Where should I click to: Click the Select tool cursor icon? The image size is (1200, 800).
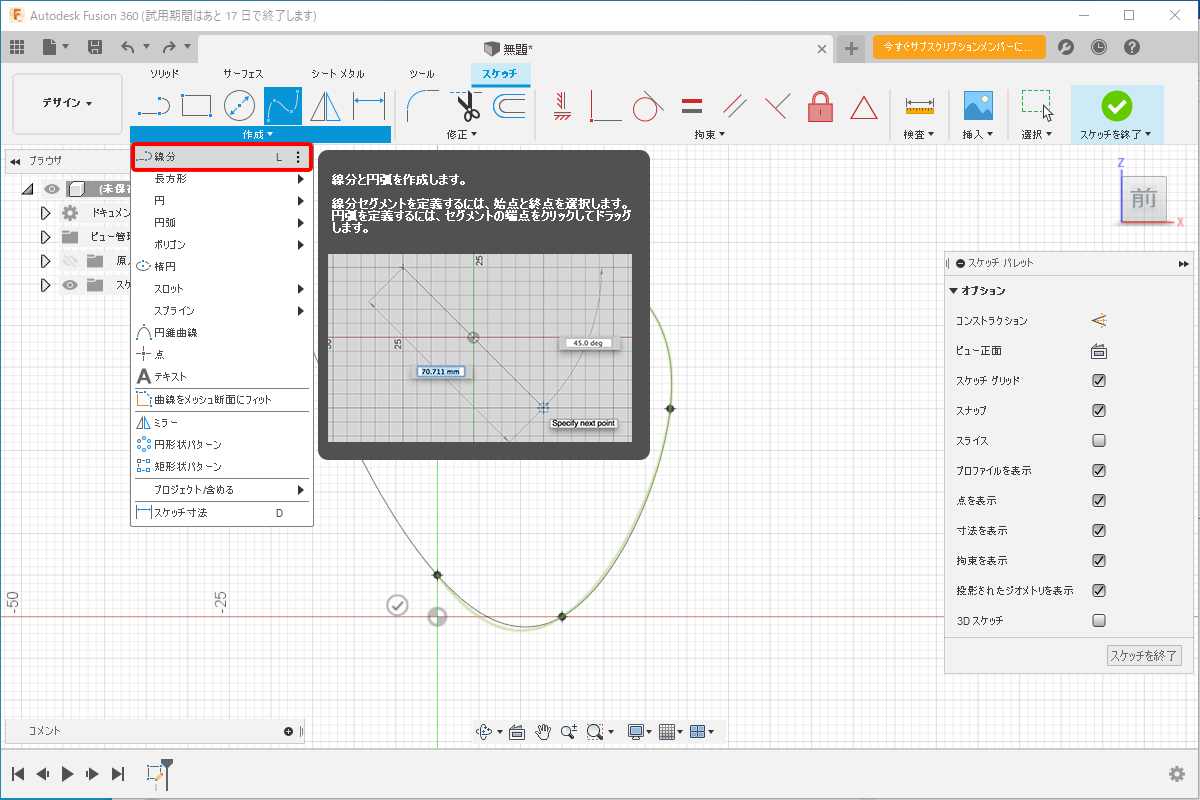click(1037, 105)
